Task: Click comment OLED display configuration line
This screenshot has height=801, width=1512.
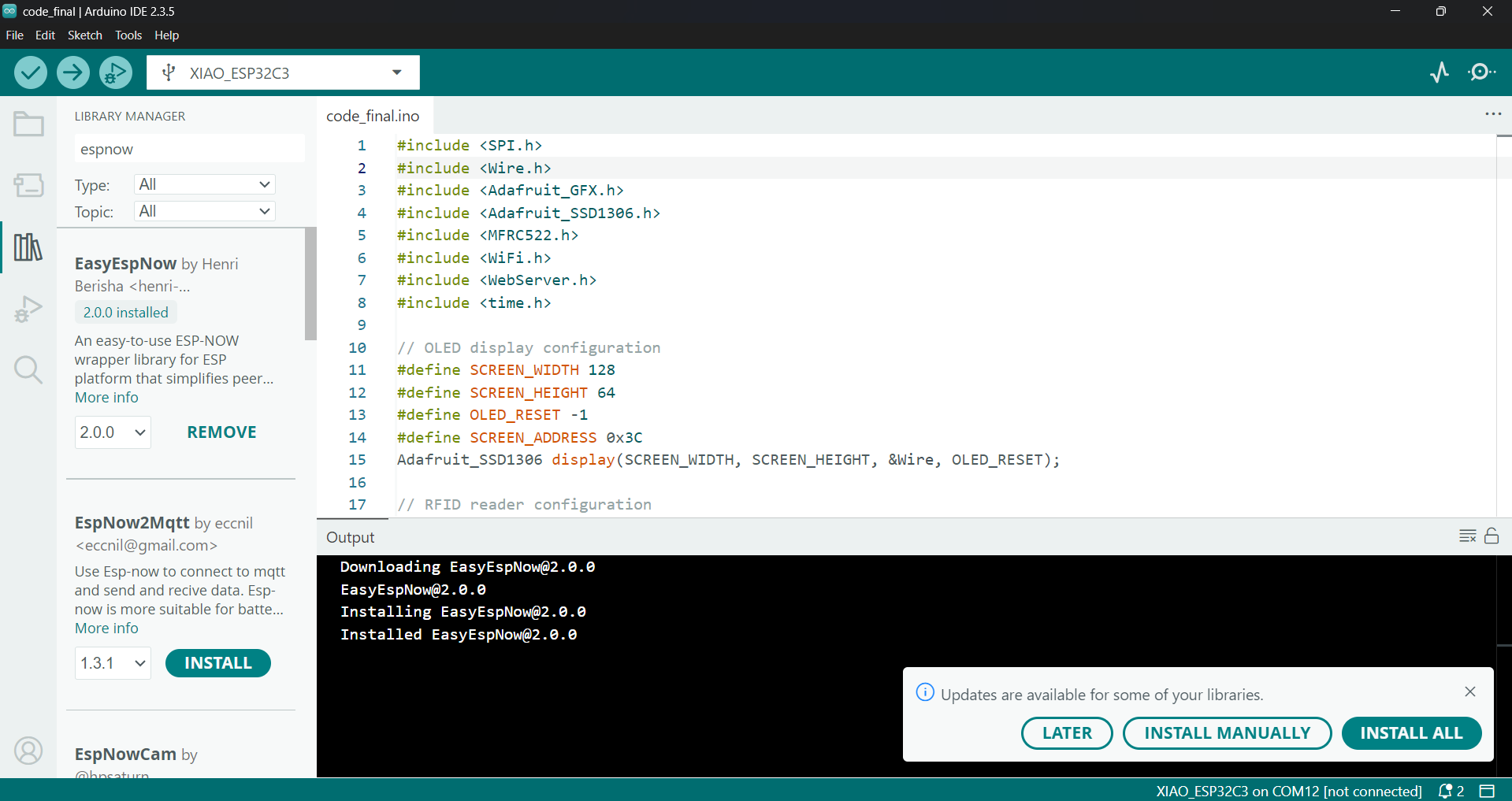Action: pyautogui.click(x=529, y=347)
